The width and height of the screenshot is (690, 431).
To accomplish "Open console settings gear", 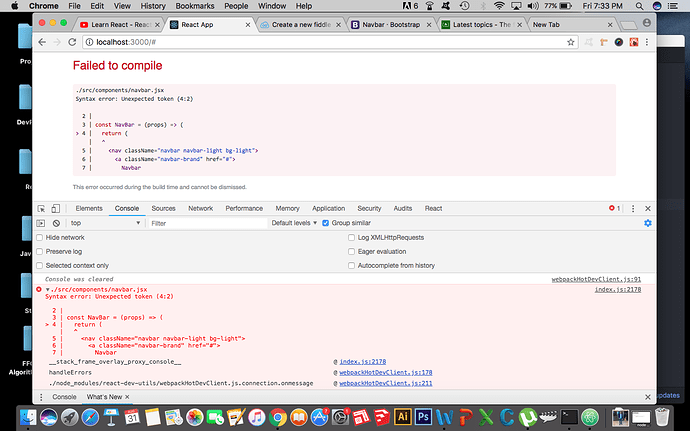I will 648,223.
